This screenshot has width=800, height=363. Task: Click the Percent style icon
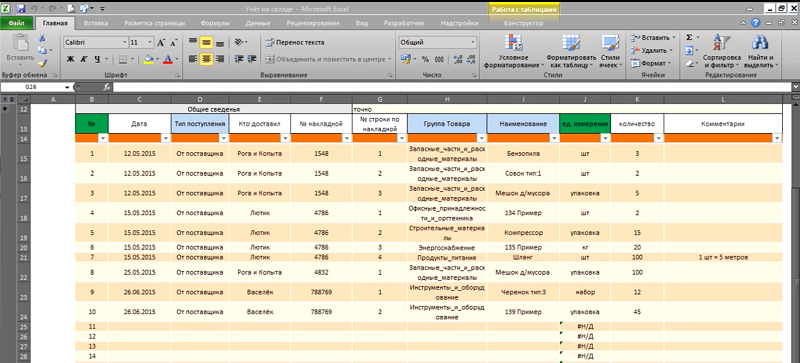pos(425,60)
